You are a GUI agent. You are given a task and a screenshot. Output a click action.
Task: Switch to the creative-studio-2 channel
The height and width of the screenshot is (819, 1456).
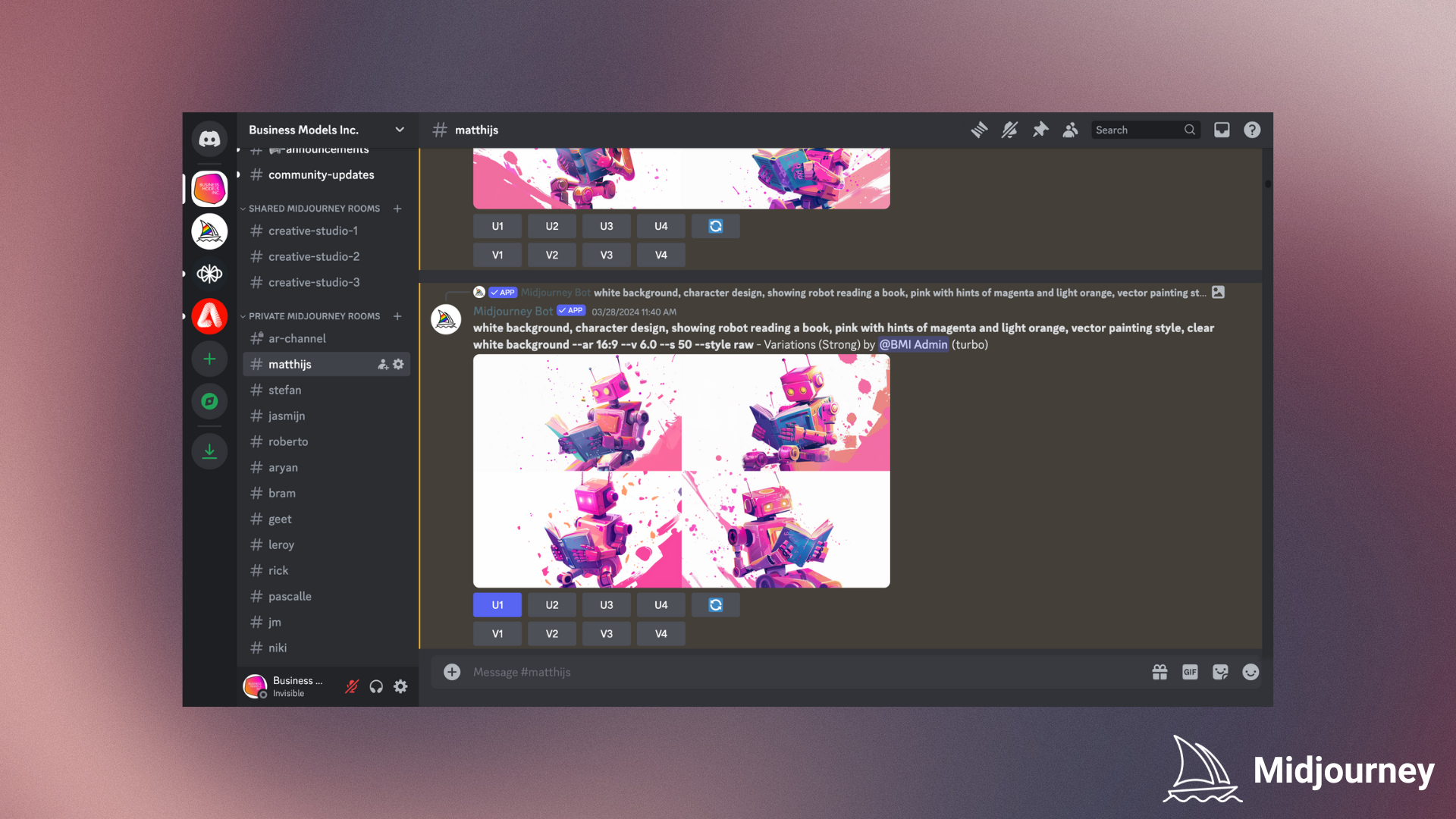314,256
